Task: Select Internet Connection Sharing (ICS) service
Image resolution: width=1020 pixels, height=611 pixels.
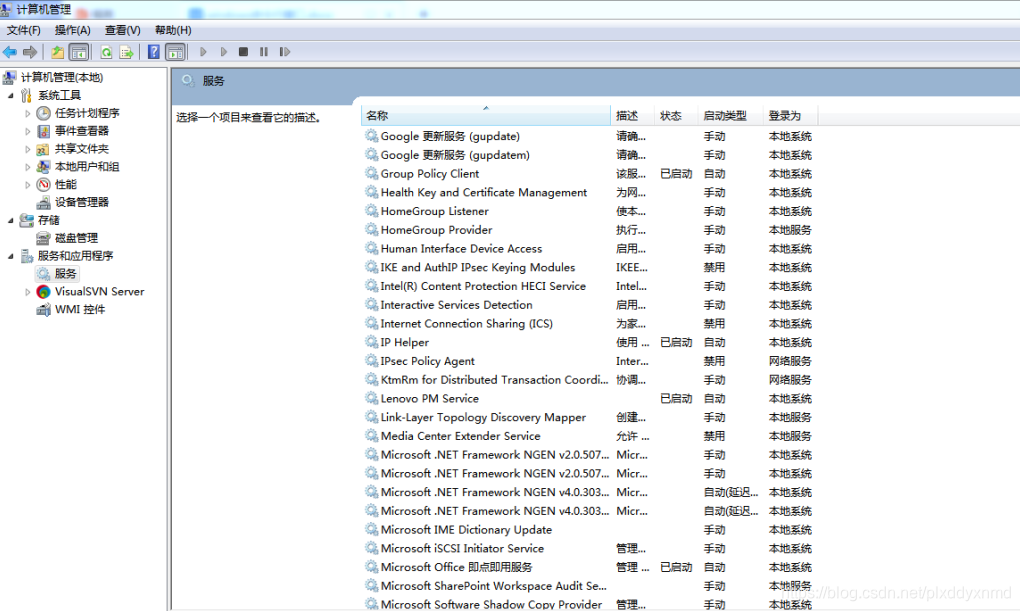Action: click(x=466, y=324)
